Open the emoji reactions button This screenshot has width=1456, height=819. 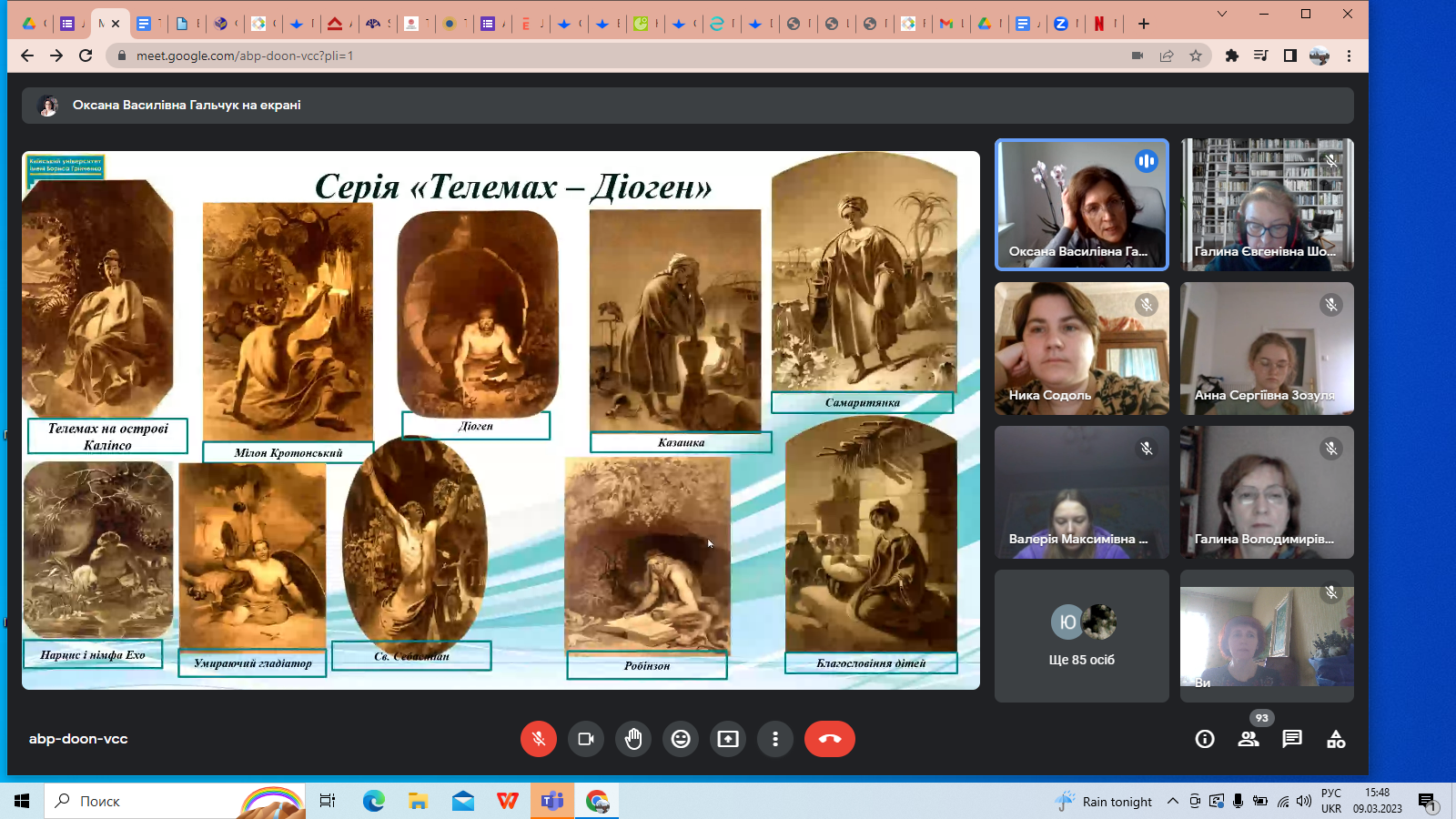pos(681,739)
